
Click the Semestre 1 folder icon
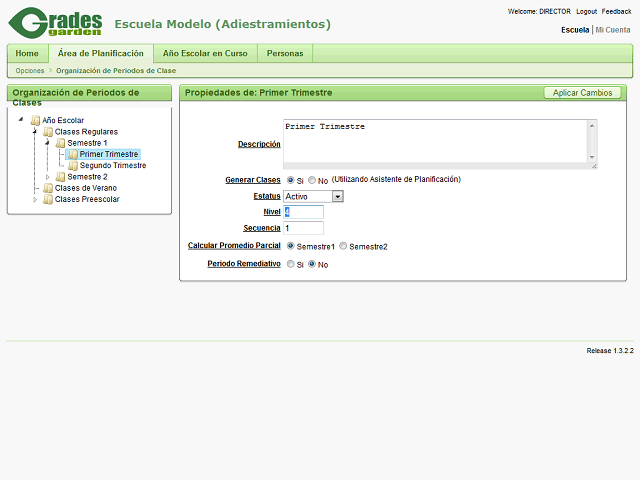61,143
